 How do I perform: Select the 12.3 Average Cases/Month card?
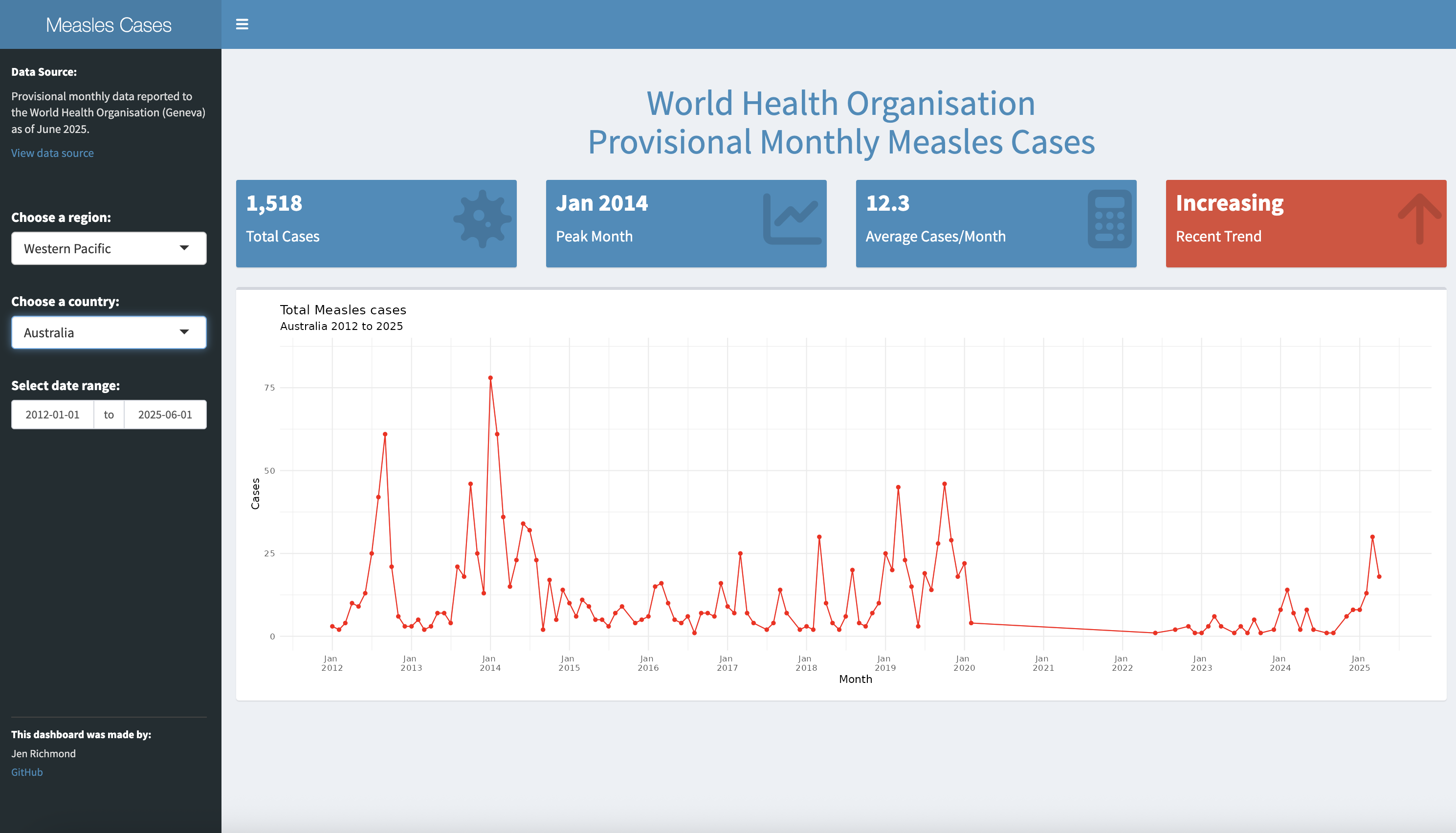tap(996, 224)
